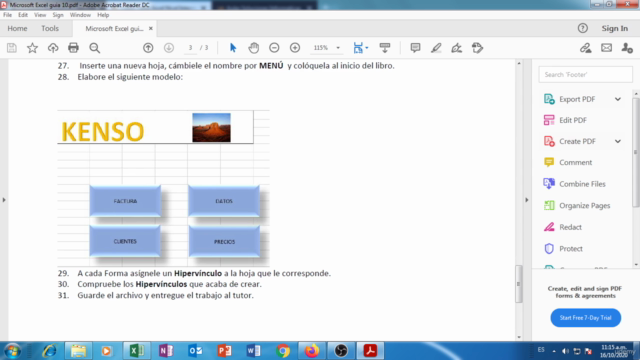640x360 pixels.
Task: Click the Windows Start button
Action: (x=13, y=351)
